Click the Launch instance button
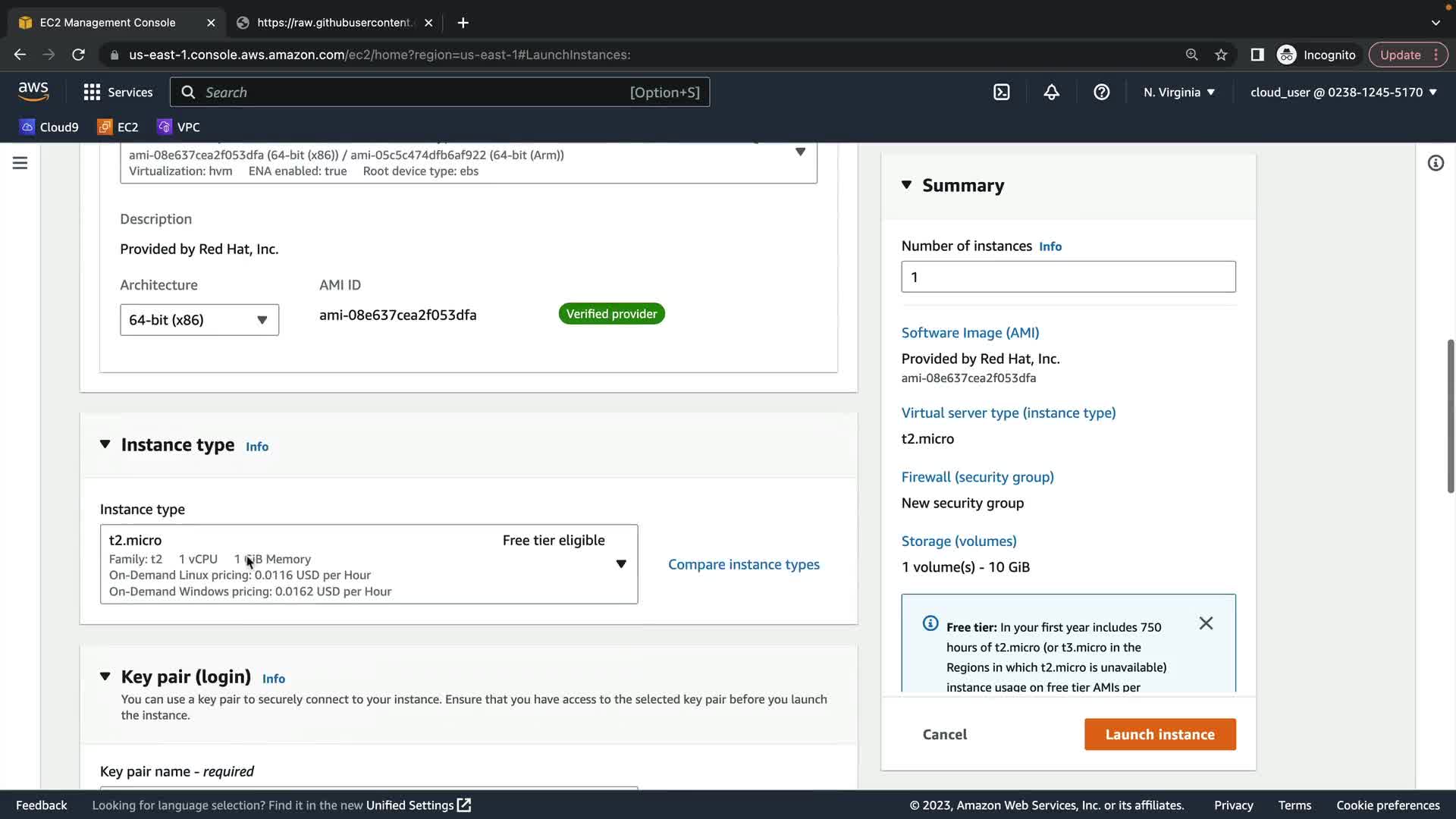This screenshot has height=819, width=1456. 1159,734
